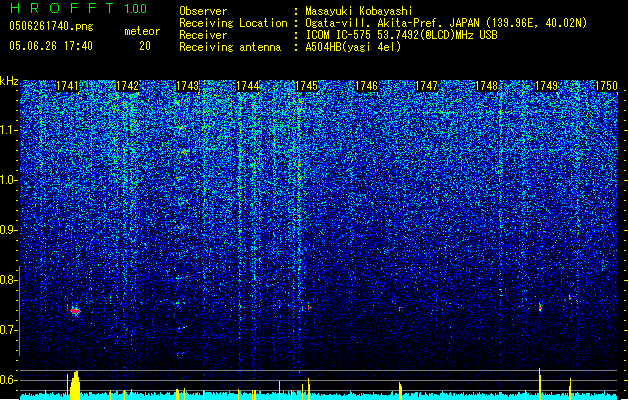The height and width of the screenshot is (400, 629).
Task: Click the bright red meteor echo near 1741
Action: (75, 311)
